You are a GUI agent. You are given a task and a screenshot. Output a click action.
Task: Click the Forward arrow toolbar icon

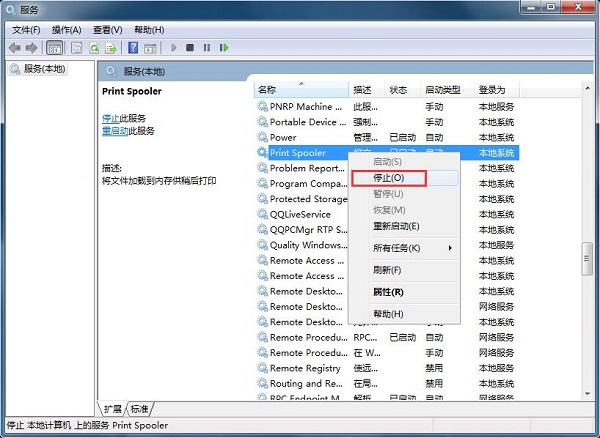pyautogui.click(x=31, y=48)
